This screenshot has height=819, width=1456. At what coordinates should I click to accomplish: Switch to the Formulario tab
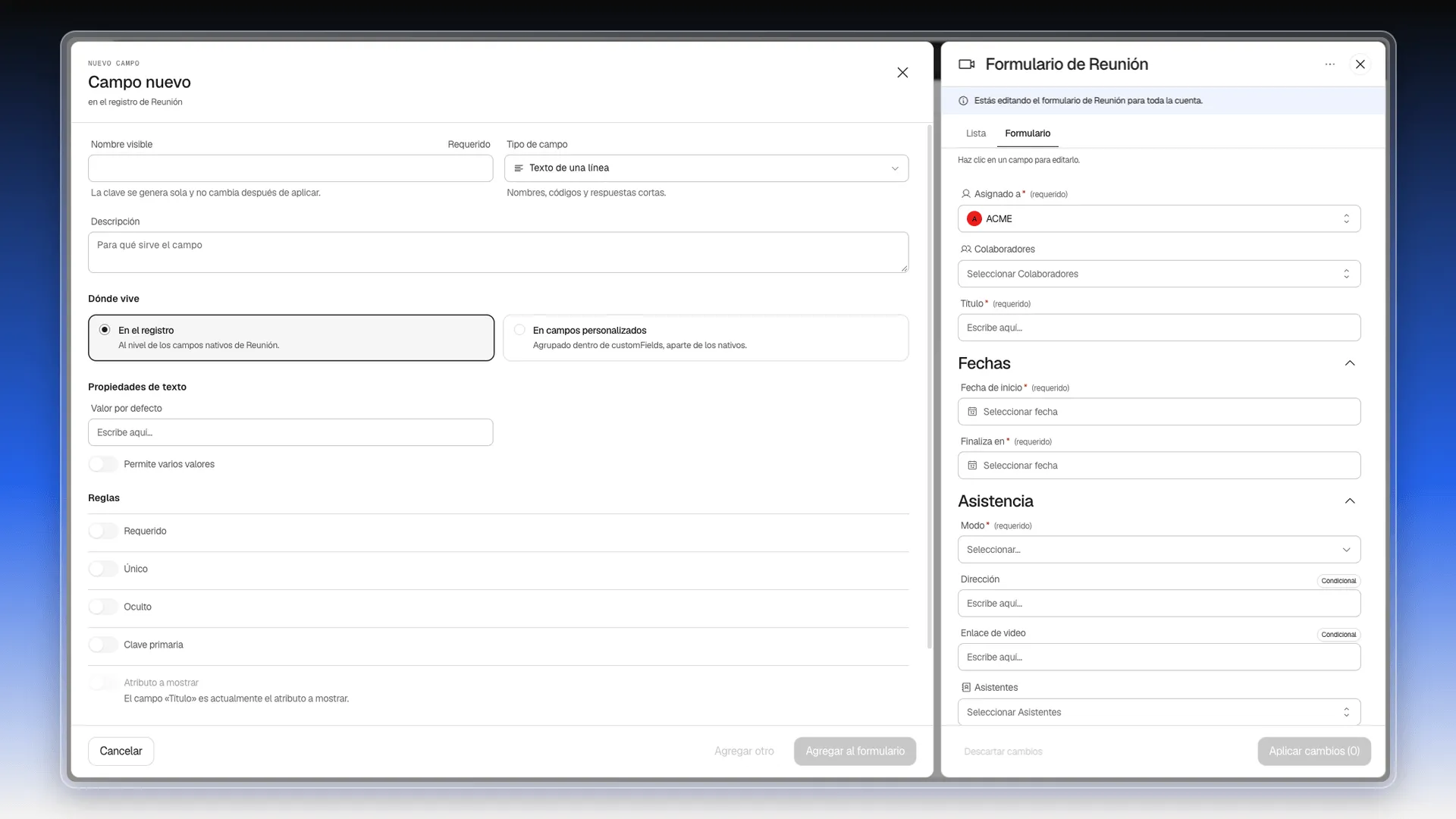pos(1028,133)
